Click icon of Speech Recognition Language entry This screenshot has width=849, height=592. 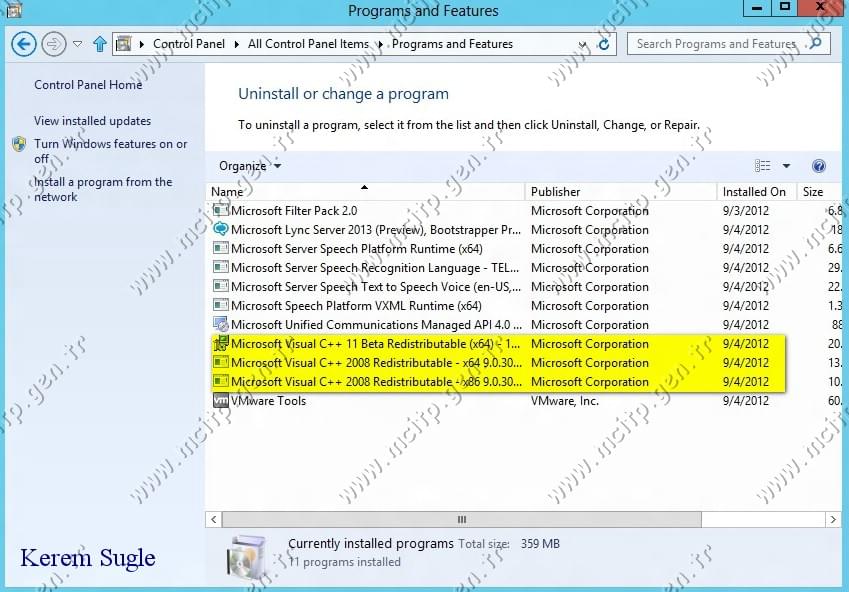[220, 267]
